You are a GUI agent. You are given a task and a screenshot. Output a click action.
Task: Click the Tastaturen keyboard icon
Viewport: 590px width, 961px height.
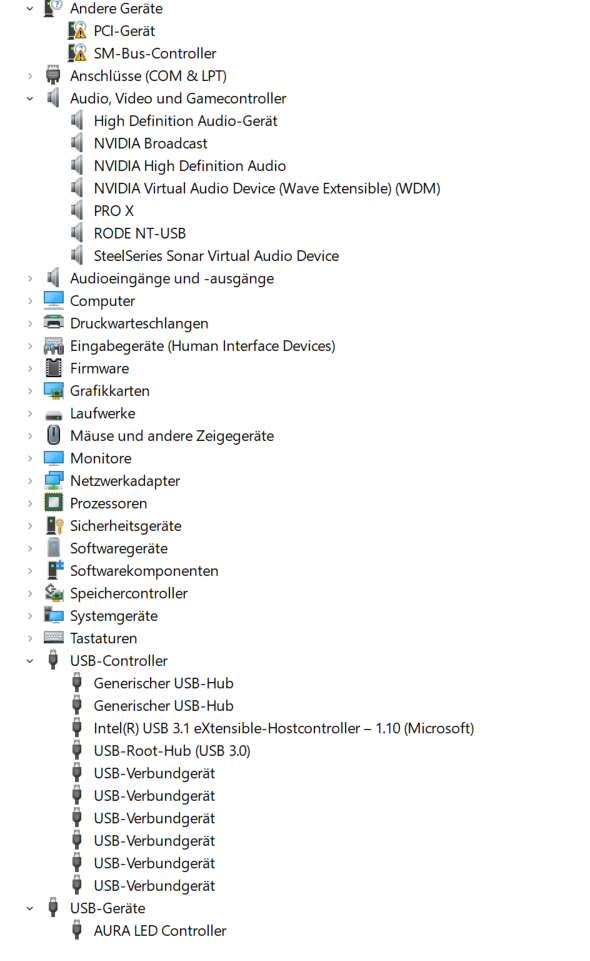(54, 638)
